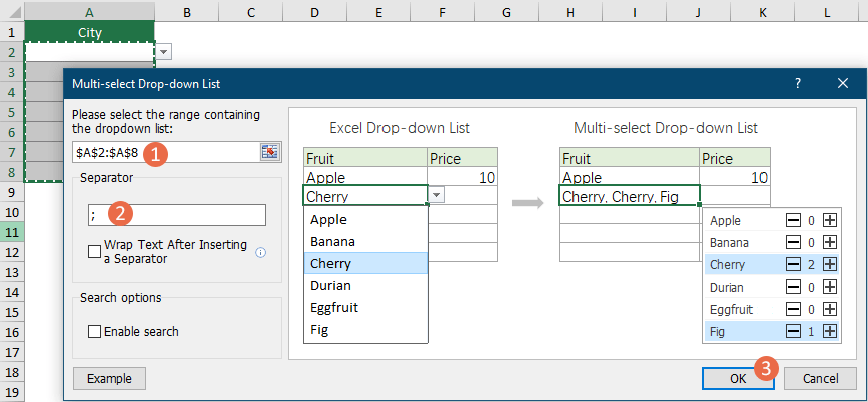Click the info icon next to Wrap Text option

tap(261, 252)
